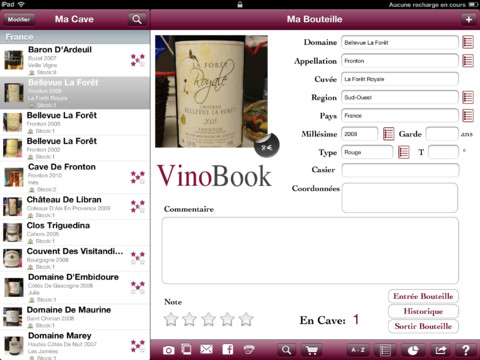
Task: Focus the Casier field
Action: click(x=400, y=170)
